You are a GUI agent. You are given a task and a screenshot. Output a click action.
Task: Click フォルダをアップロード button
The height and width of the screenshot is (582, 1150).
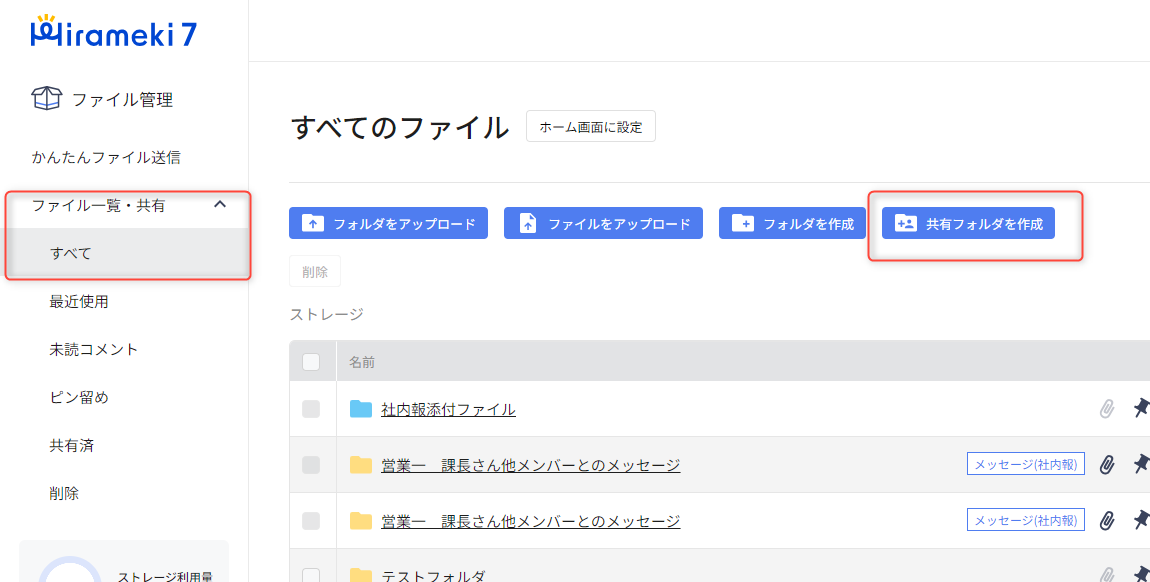point(388,223)
